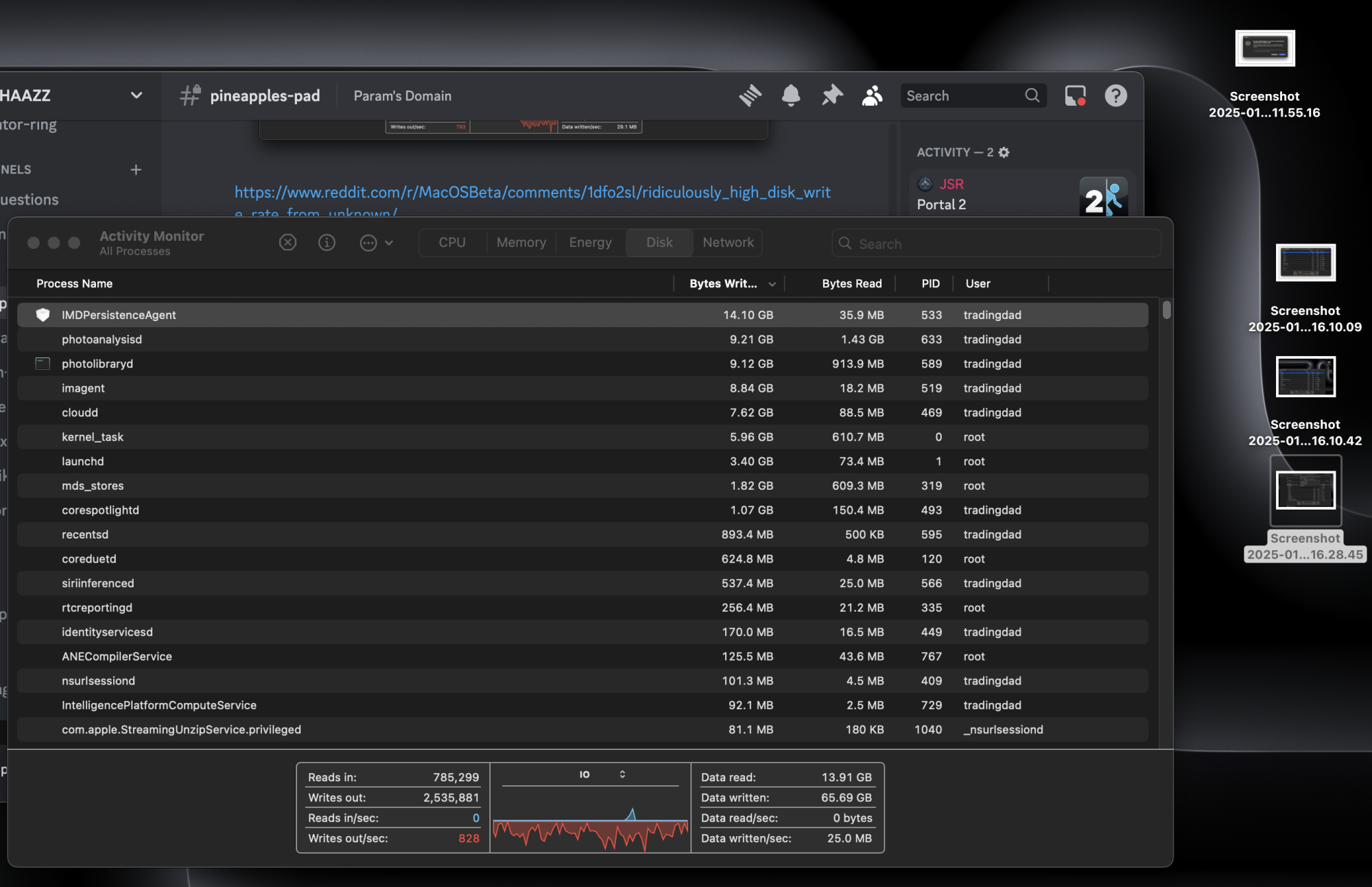Open Discord inbox icon
The width and height of the screenshot is (1372, 887).
click(1075, 95)
